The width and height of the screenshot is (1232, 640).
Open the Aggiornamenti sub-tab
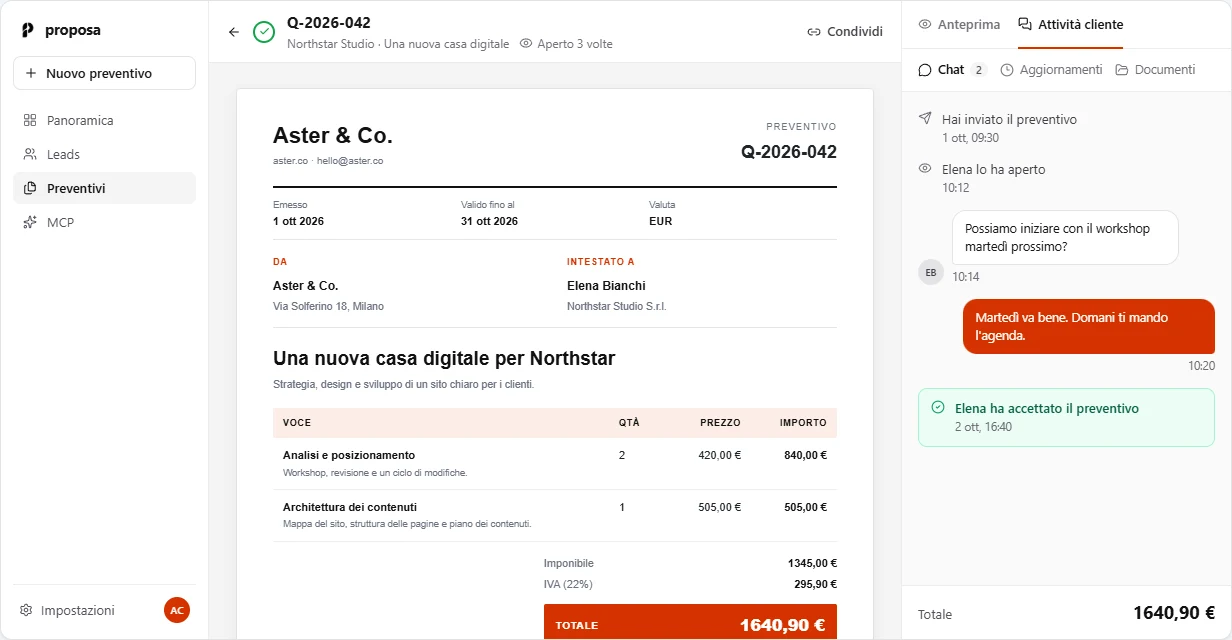[x=1051, y=70]
